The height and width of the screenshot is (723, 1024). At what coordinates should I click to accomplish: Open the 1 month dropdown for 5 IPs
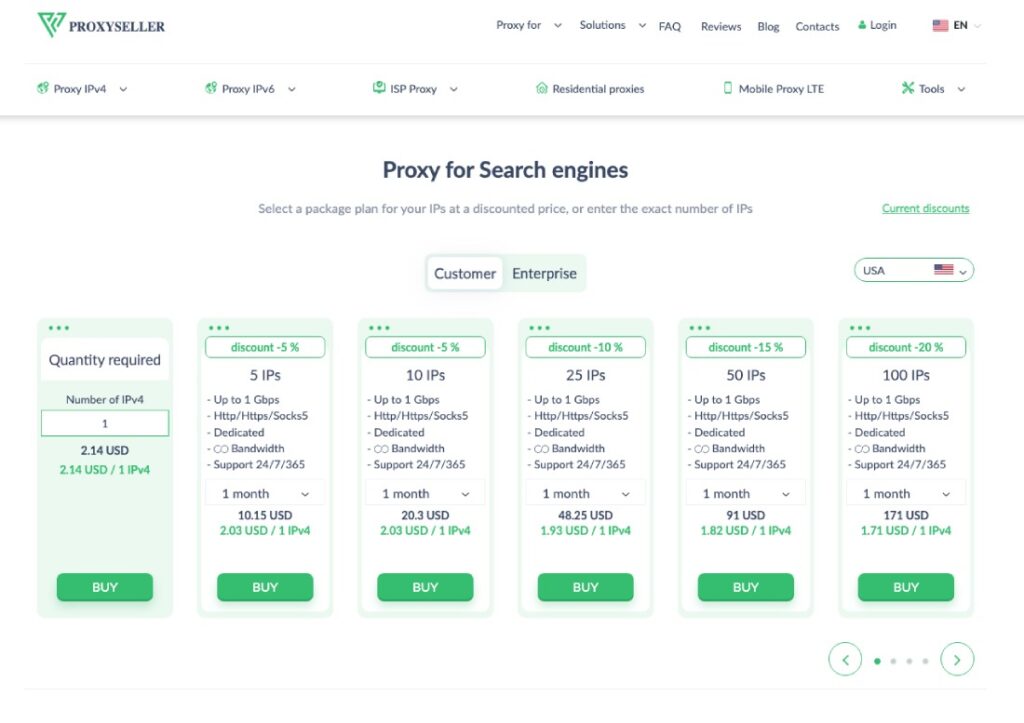click(x=264, y=494)
